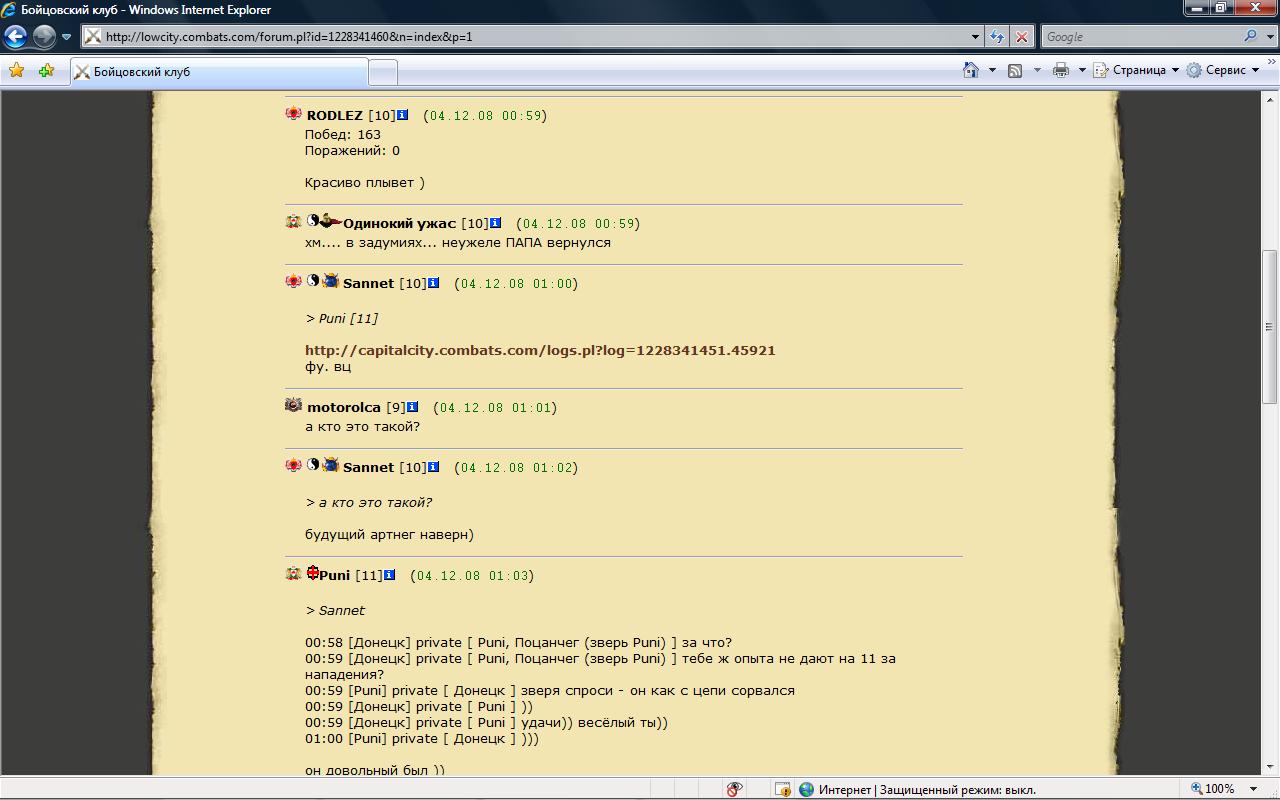Click the RSS feeds icon
The height and width of the screenshot is (800, 1280).
pyautogui.click(x=1015, y=70)
